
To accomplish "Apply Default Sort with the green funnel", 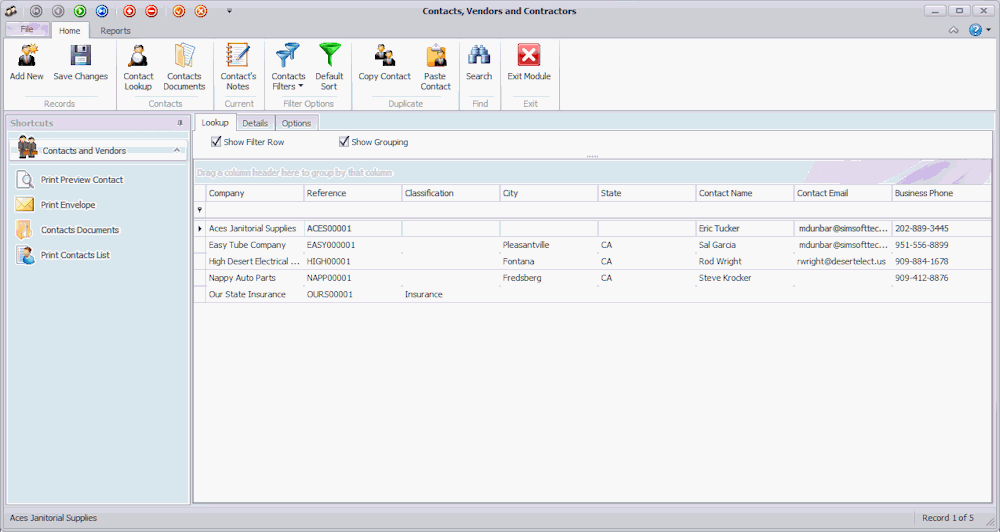I will coord(329,56).
